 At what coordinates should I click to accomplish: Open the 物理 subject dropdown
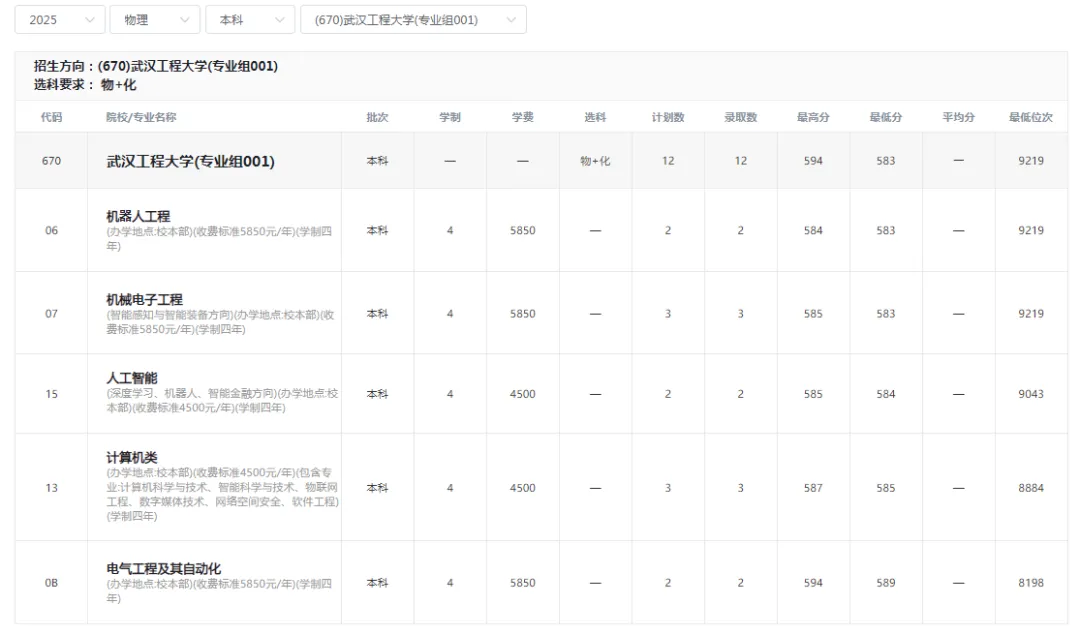155,20
